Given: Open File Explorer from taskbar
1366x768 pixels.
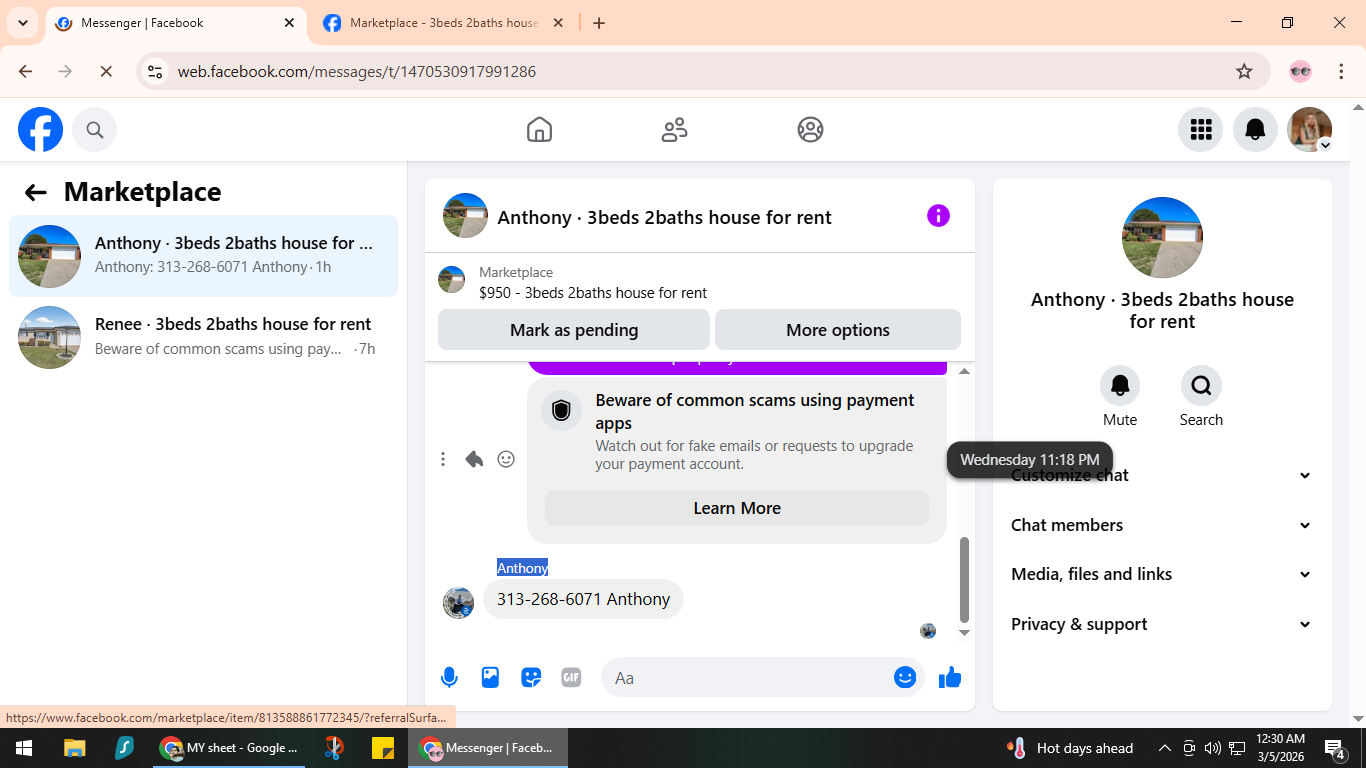Looking at the screenshot, I should click(74, 748).
